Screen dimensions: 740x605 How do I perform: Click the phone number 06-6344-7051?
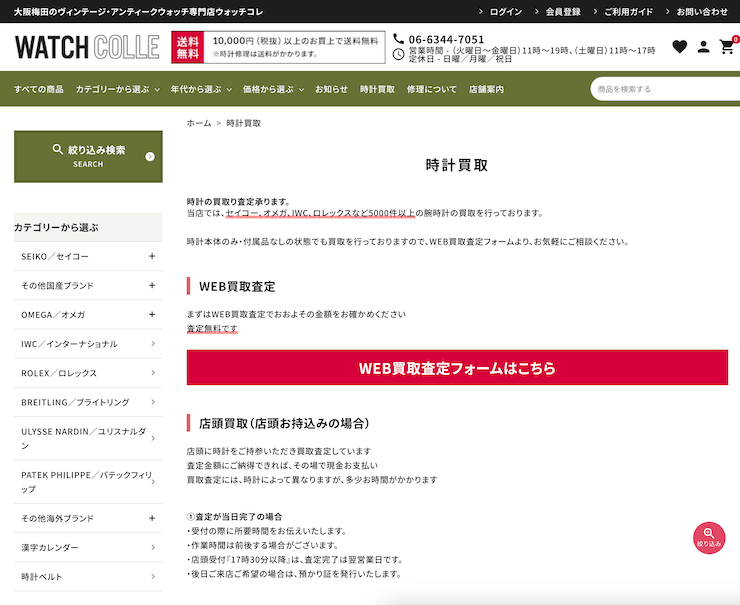click(x=446, y=39)
